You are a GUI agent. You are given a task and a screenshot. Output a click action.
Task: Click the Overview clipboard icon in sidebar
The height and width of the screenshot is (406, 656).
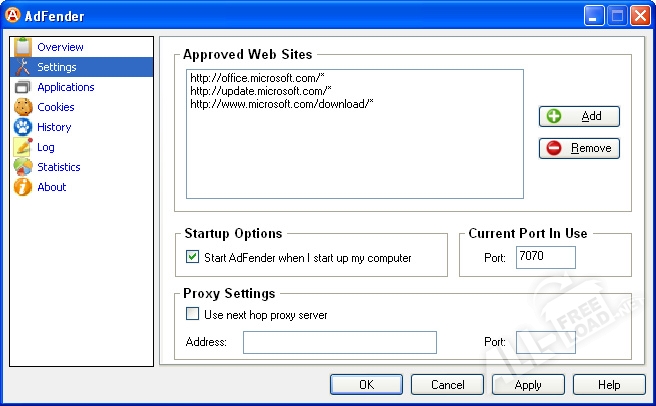coord(22,47)
